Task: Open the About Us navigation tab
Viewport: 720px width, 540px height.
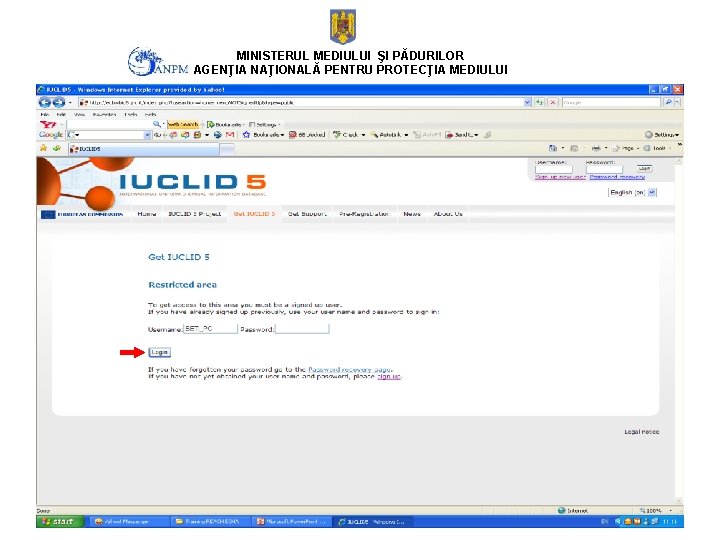Action: click(448, 214)
